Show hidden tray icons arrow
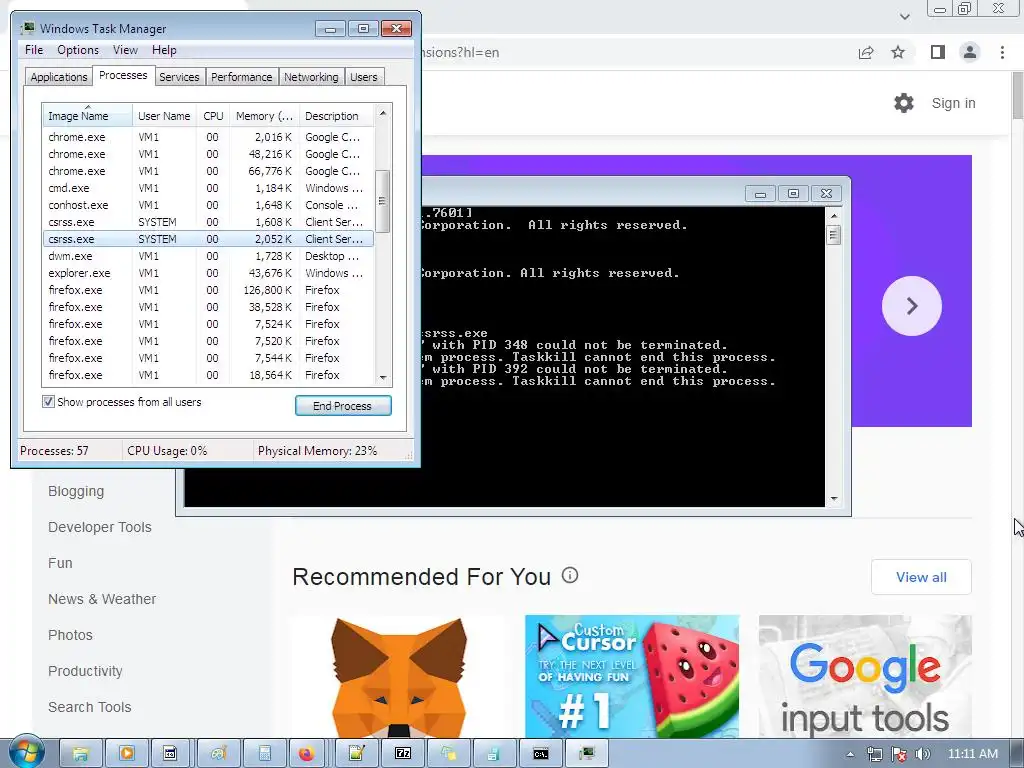Viewport: 1024px width, 768px height. tap(850, 754)
